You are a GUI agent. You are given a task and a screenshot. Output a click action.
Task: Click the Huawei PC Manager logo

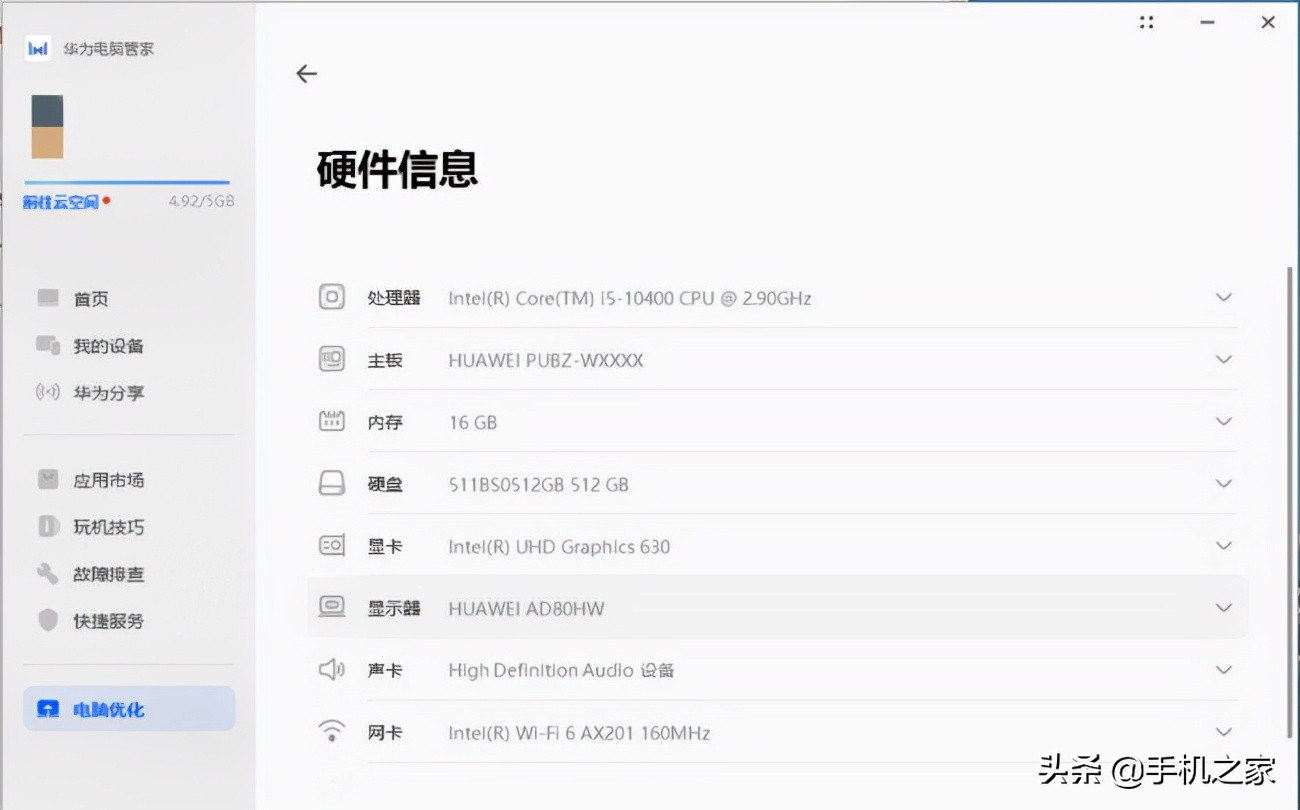(38, 48)
